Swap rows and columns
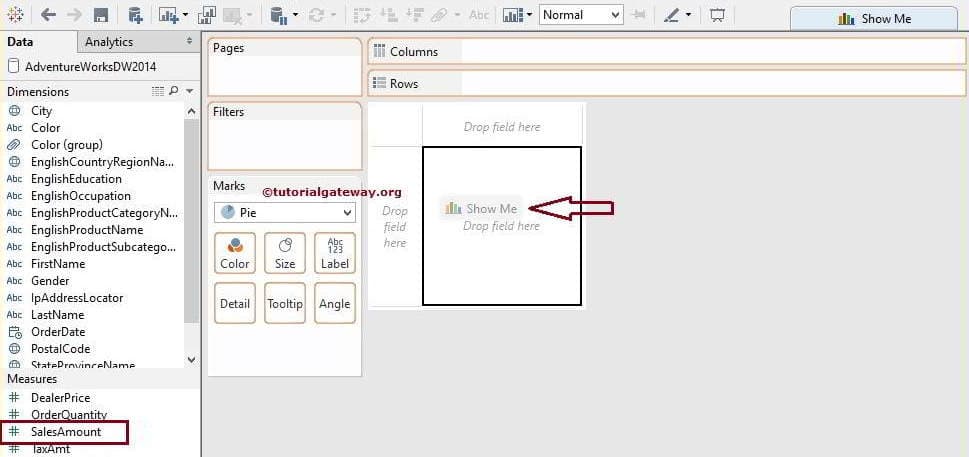This screenshot has height=457, width=969. (x=362, y=15)
